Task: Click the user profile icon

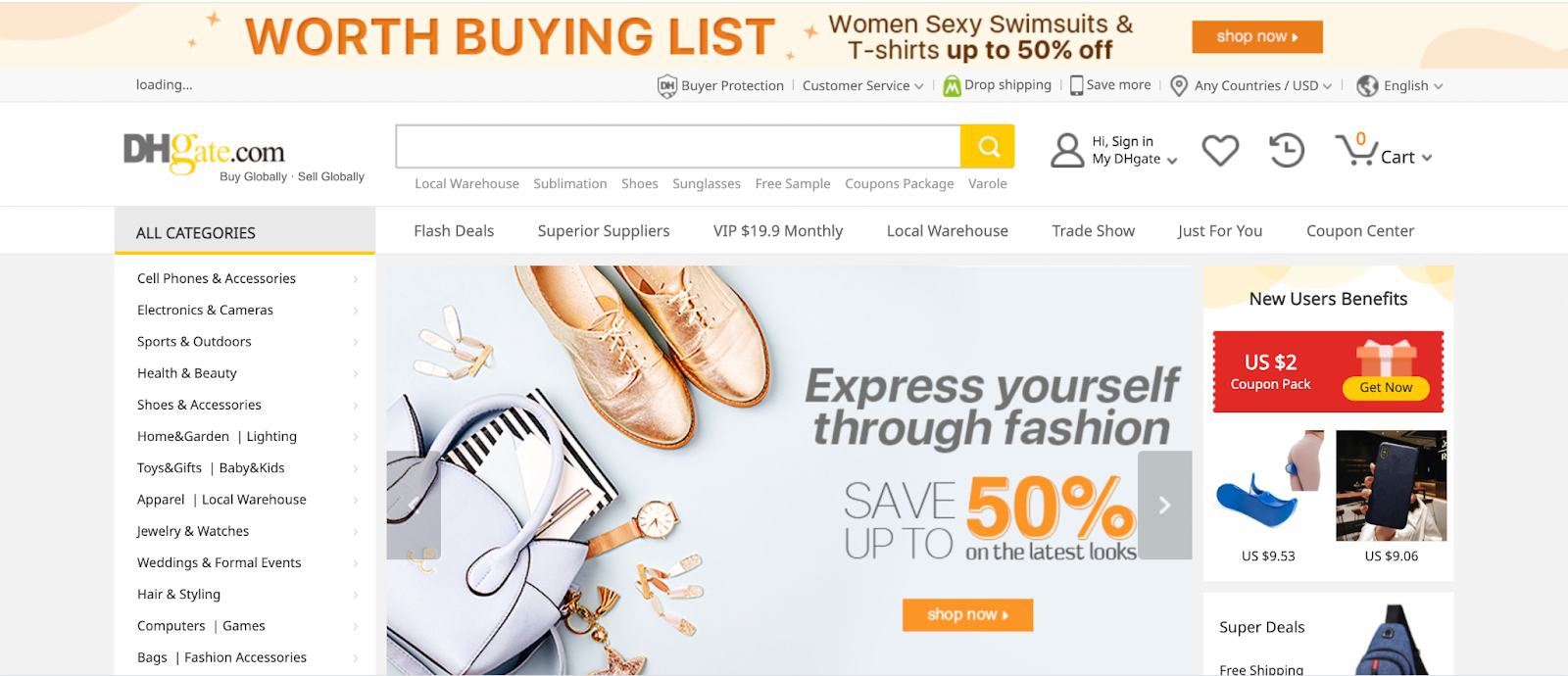Action: pos(1067,150)
